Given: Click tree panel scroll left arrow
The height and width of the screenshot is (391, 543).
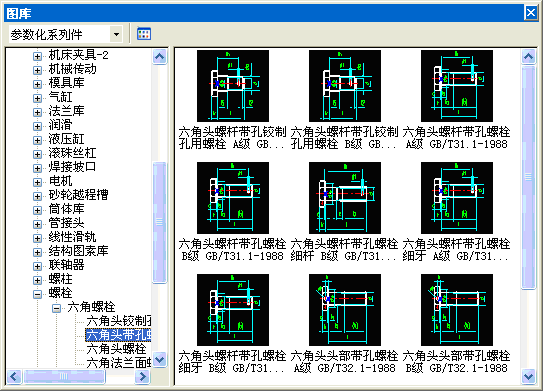Looking at the screenshot, I should click(x=14, y=376).
